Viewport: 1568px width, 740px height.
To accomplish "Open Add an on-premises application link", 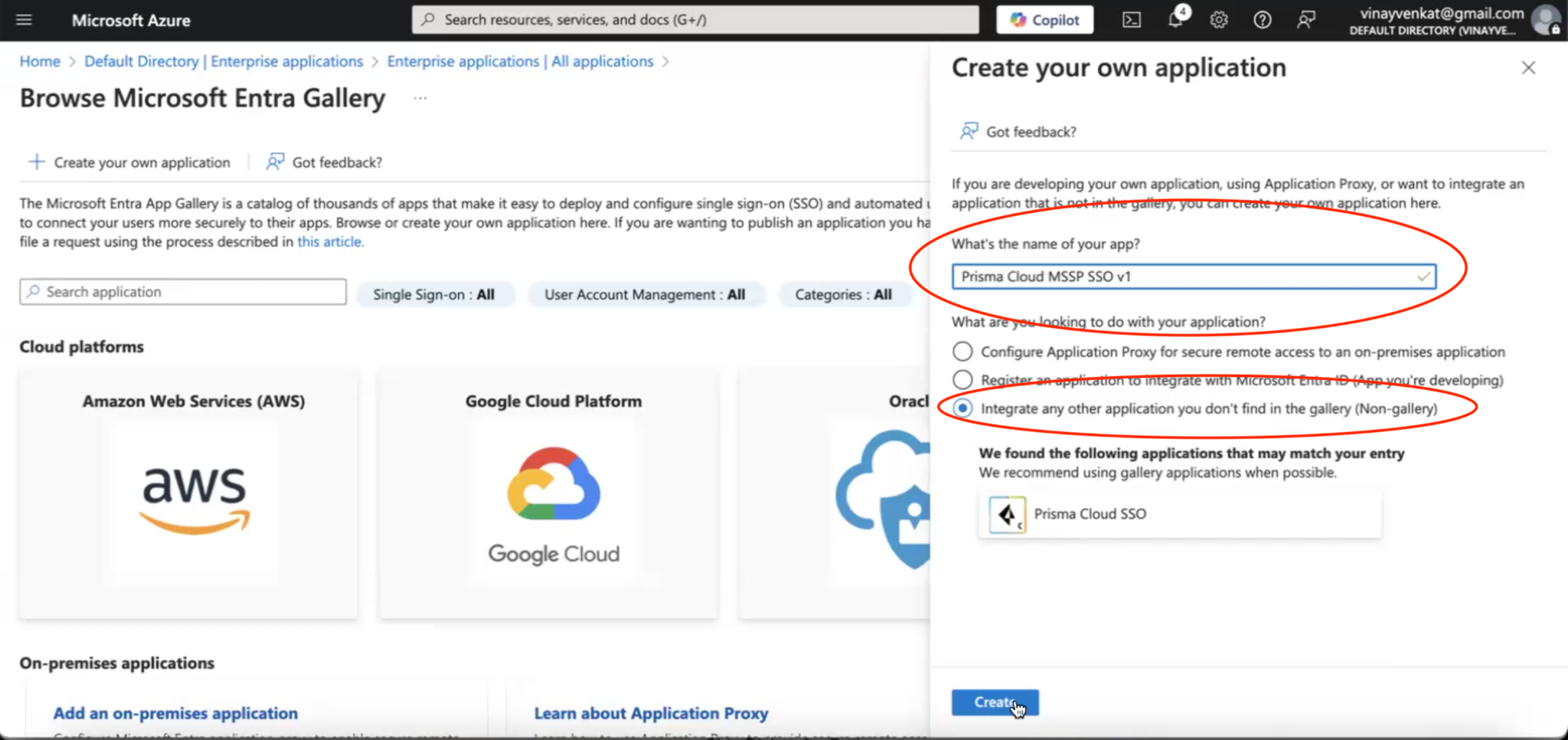I will click(175, 713).
